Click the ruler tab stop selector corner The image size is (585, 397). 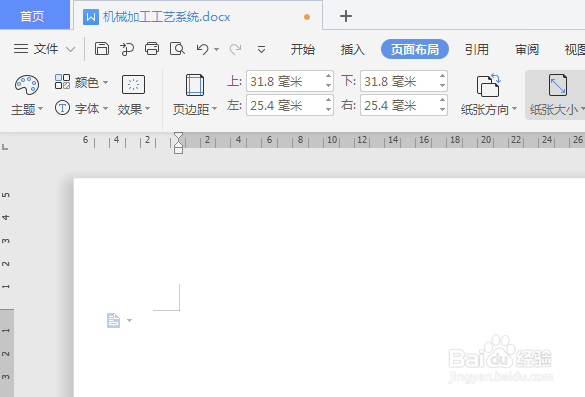pos(5,147)
